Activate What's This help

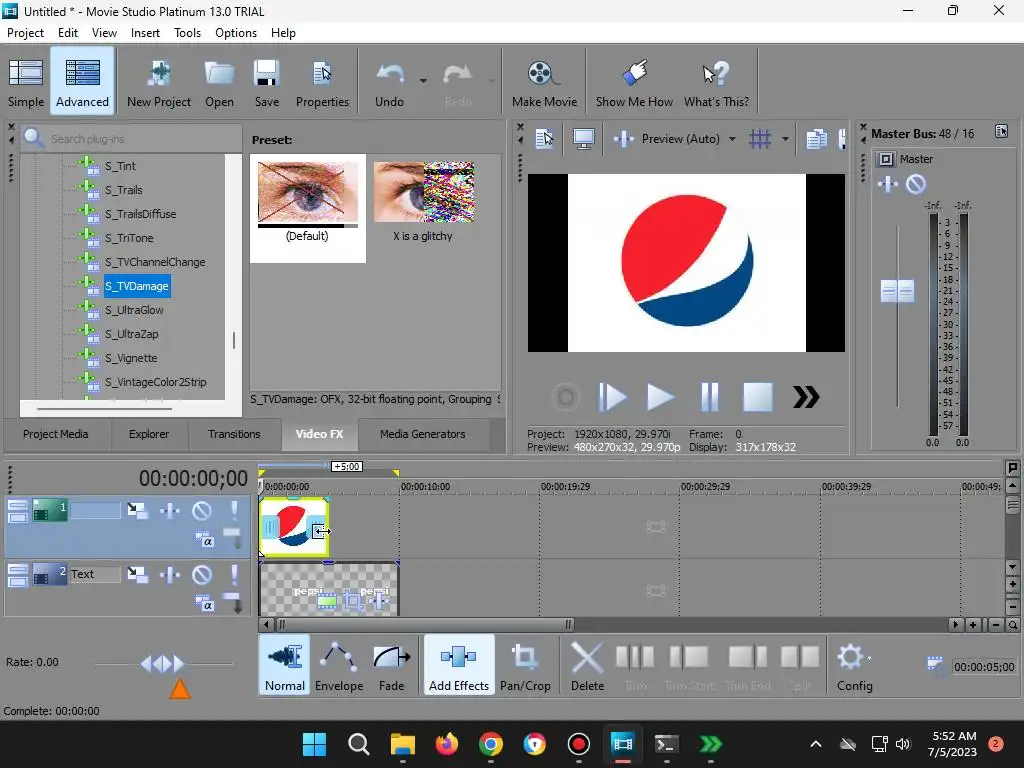point(716,82)
